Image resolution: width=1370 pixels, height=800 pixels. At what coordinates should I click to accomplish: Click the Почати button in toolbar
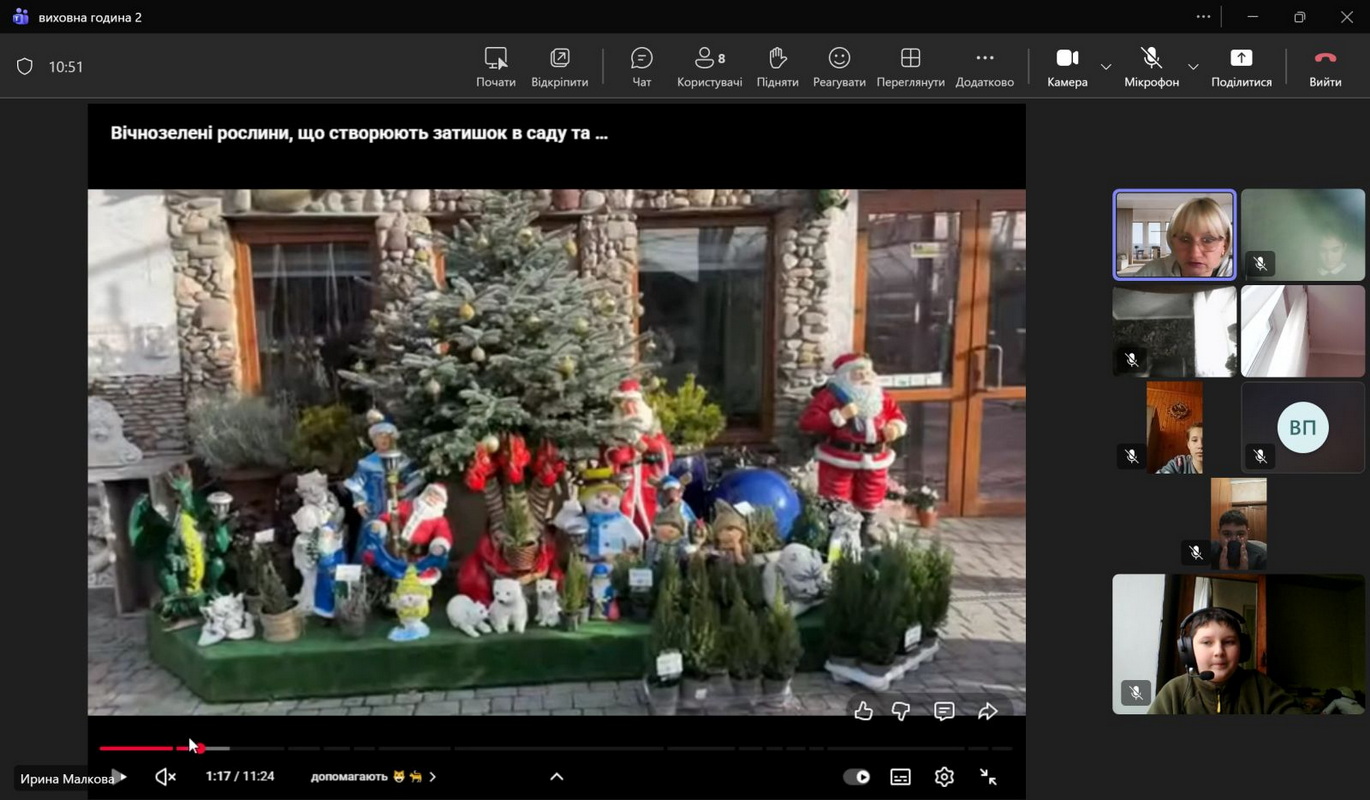(x=495, y=66)
